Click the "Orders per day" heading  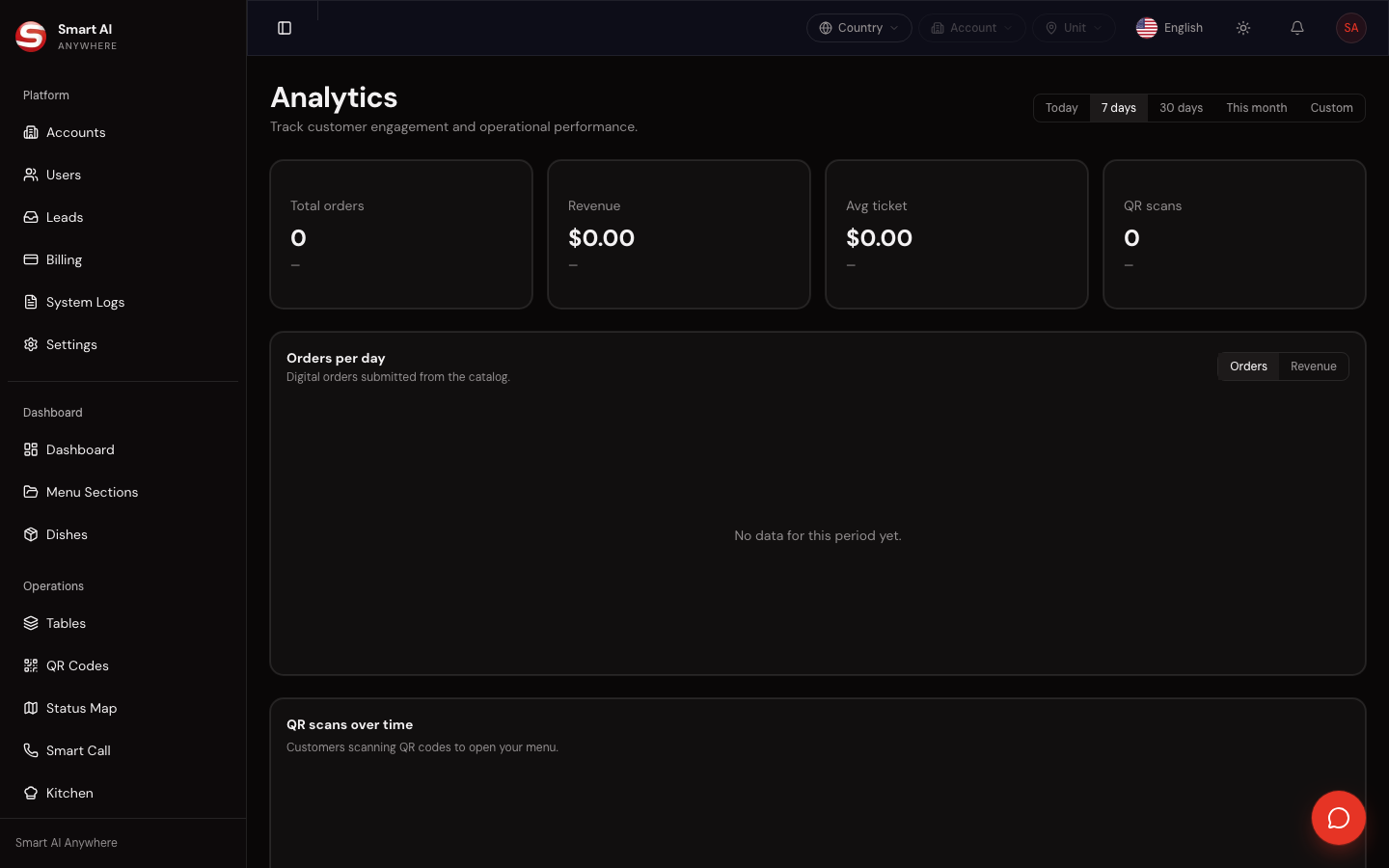pos(336,358)
